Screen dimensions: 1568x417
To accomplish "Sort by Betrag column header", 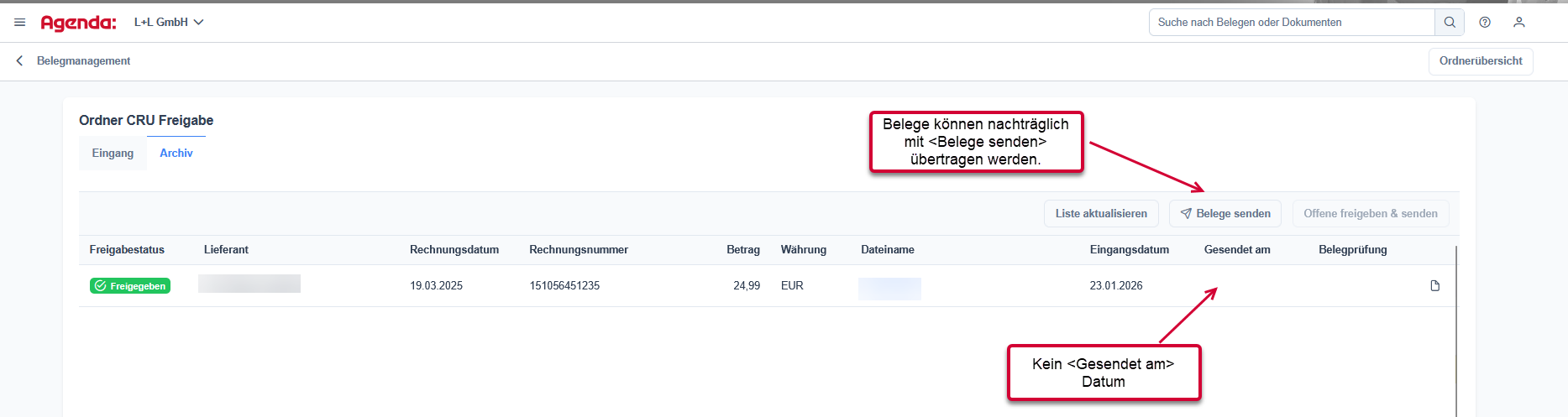I will [x=743, y=250].
